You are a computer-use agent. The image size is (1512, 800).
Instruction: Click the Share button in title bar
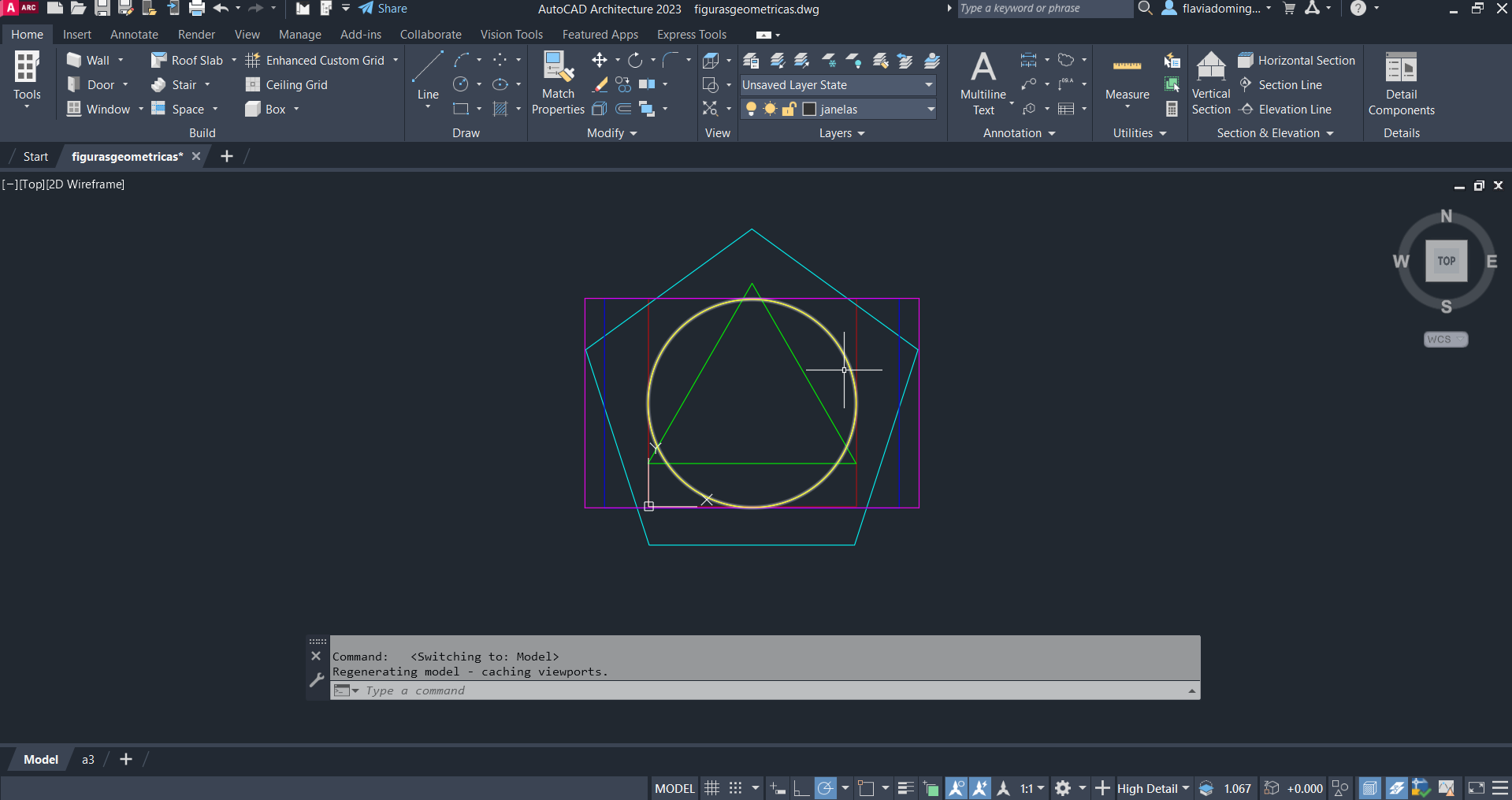(383, 9)
